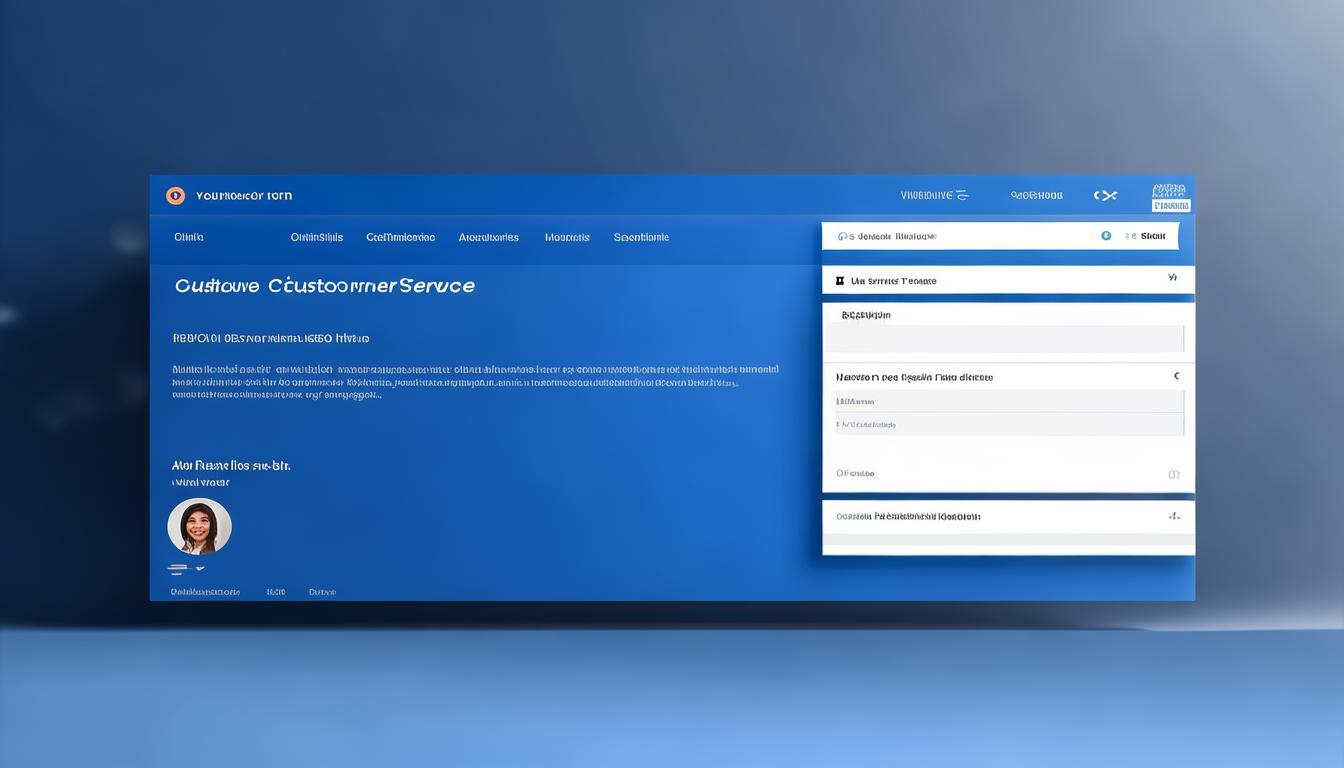Open the first navigation menu item on the left

(189, 237)
